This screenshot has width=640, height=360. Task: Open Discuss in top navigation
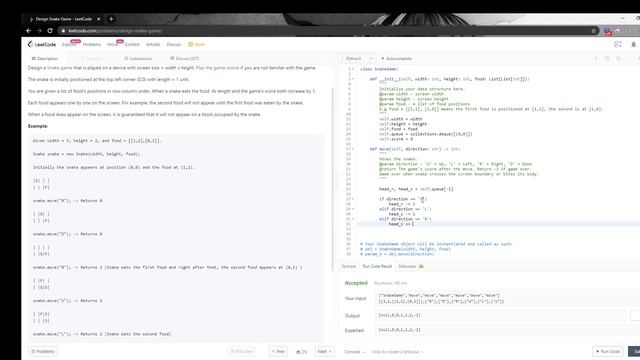[173, 44]
